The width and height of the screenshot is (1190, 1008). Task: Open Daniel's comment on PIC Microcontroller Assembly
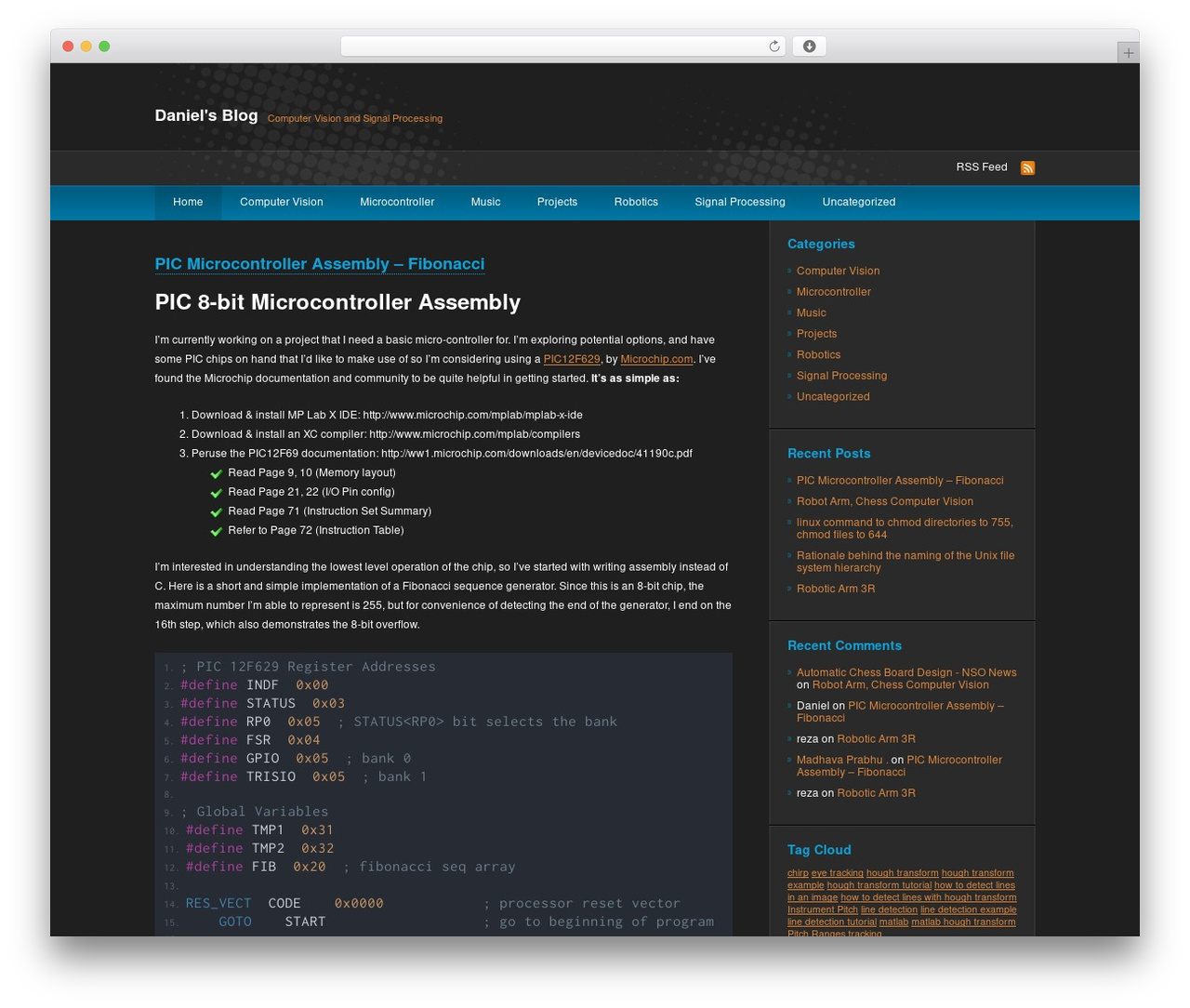[x=900, y=711]
